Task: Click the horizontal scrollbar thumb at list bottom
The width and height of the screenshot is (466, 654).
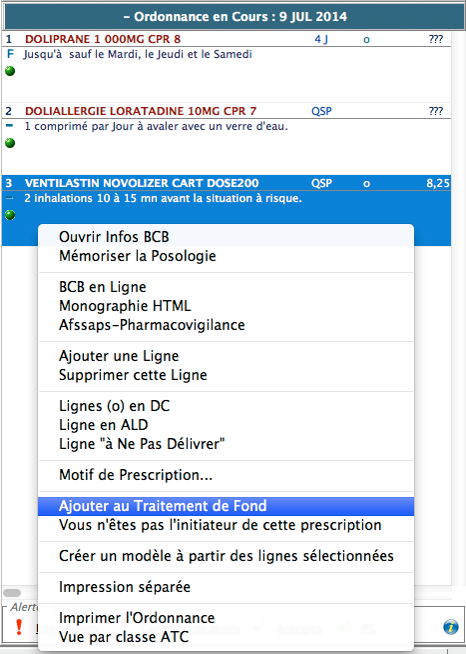Action: coord(12,593)
